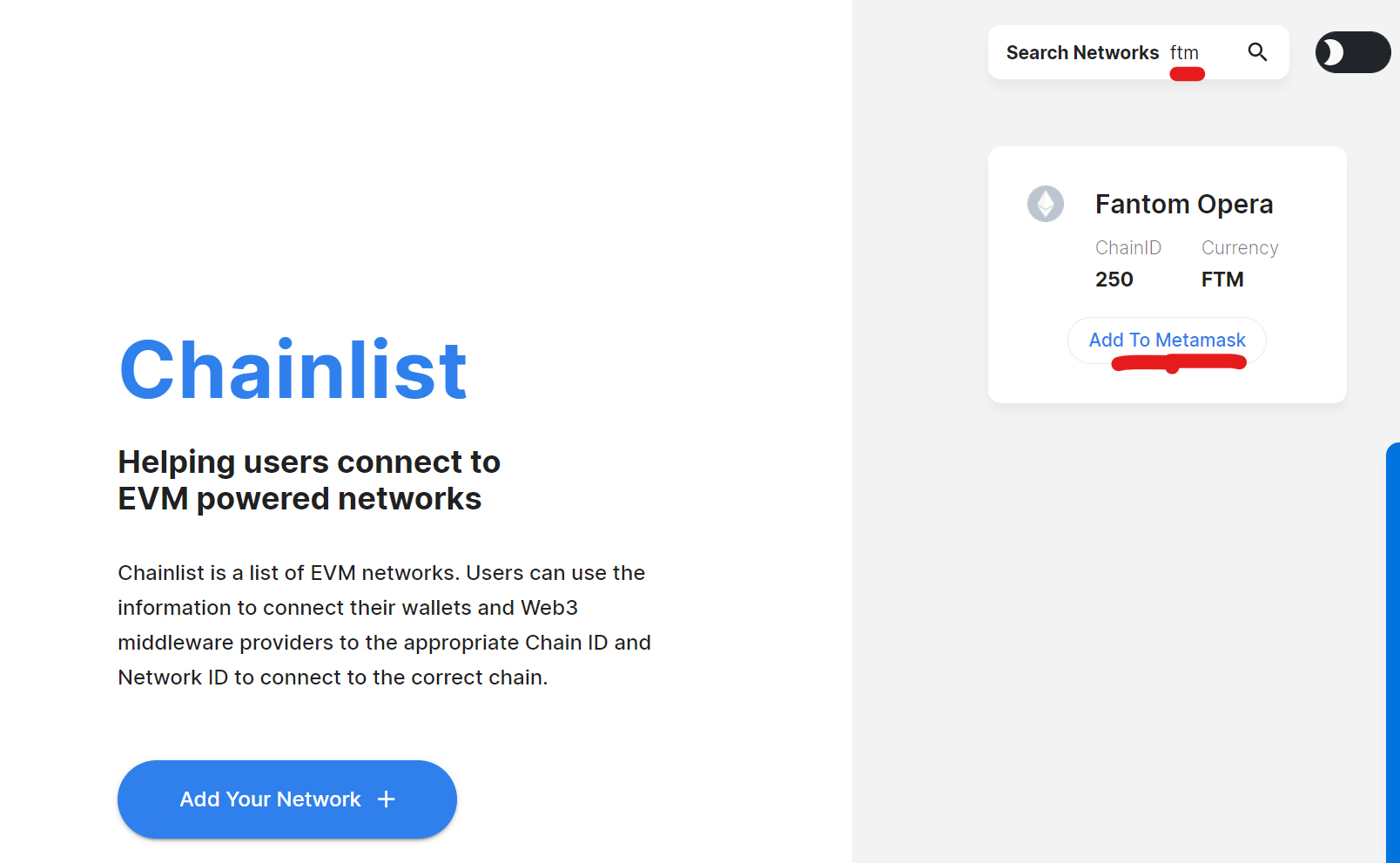This screenshot has width=1400, height=863.
Task: Click the blue vertical bar at right edge
Action: [1392, 653]
